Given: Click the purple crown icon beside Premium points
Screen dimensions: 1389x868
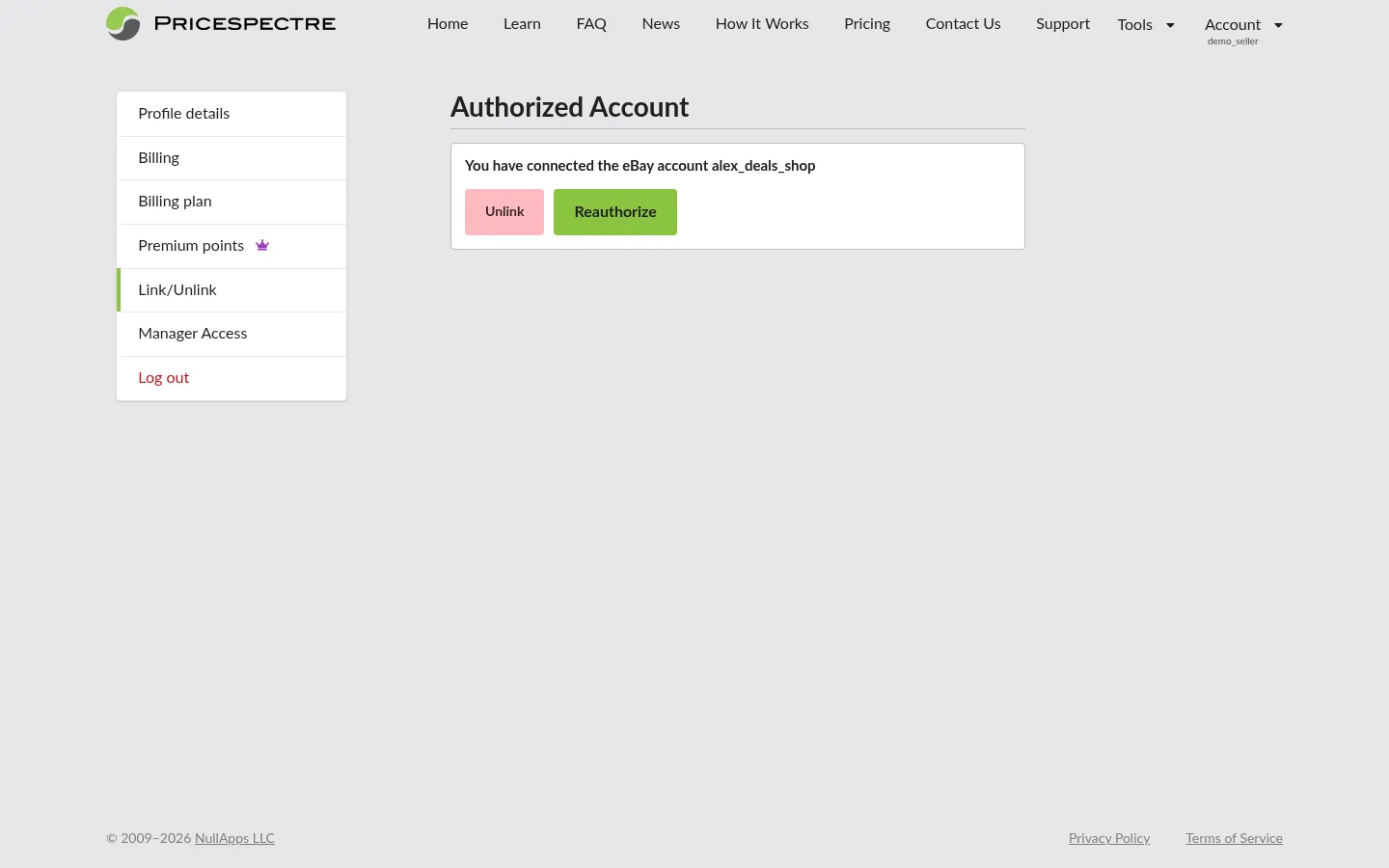Looking at the screenshot, I should pyautogui.click(x=262, y=245).
